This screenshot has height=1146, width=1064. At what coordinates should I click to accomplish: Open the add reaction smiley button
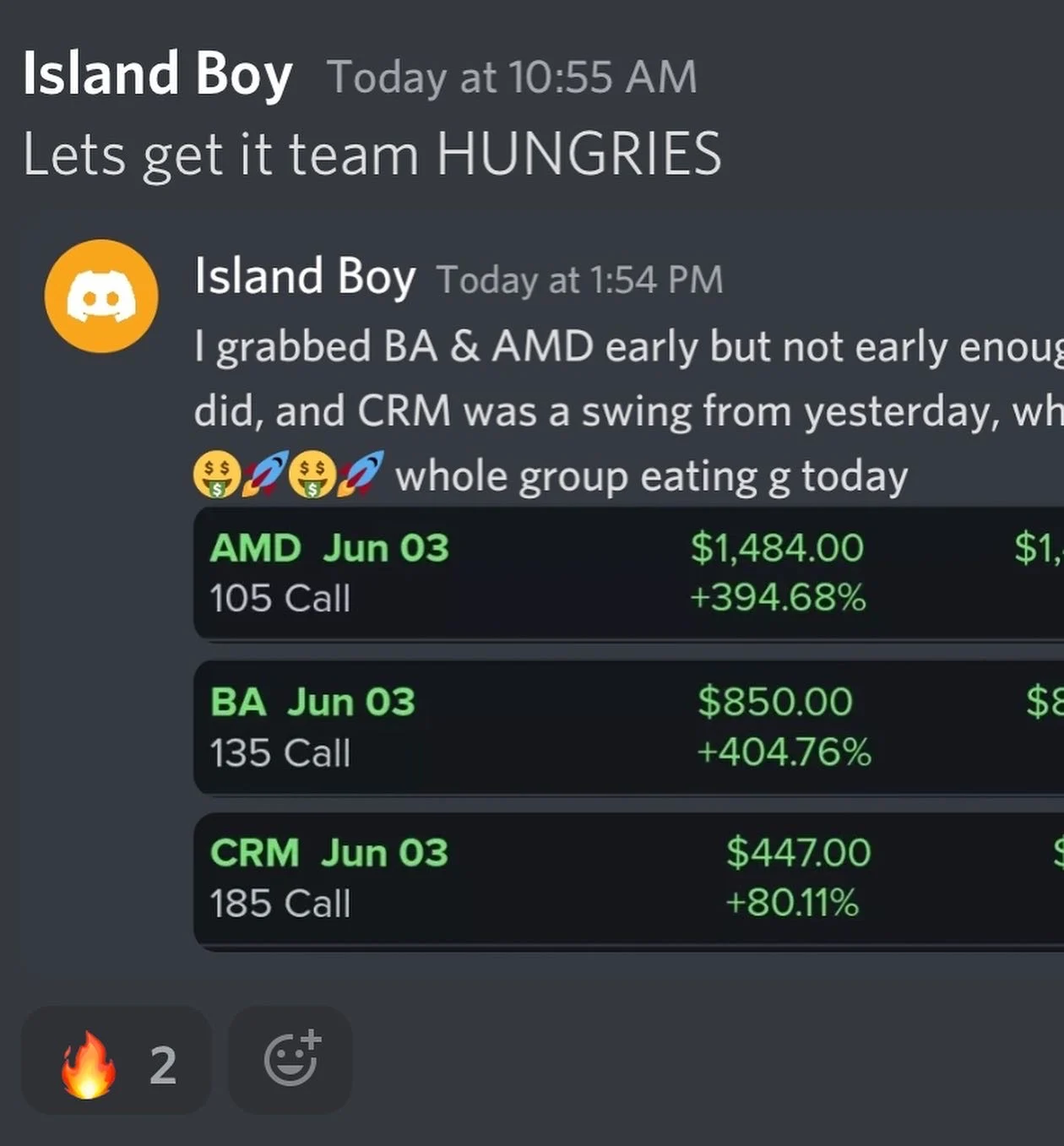290,1061
